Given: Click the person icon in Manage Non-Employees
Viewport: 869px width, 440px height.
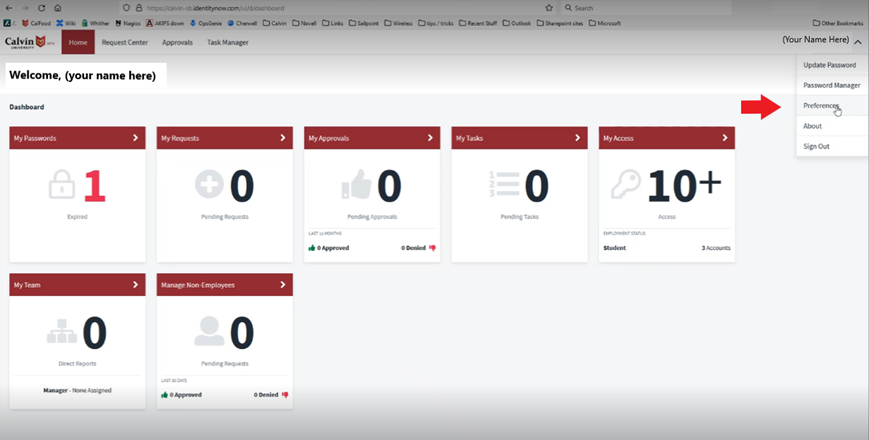Looking at the screenshot, I should (x=208, y=331).
